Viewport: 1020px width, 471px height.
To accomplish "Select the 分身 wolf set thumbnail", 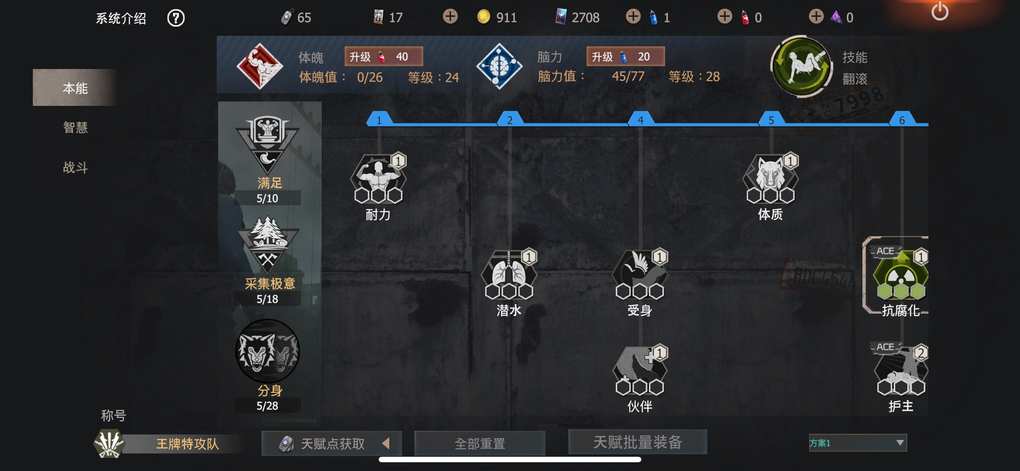I will point(267,351).
